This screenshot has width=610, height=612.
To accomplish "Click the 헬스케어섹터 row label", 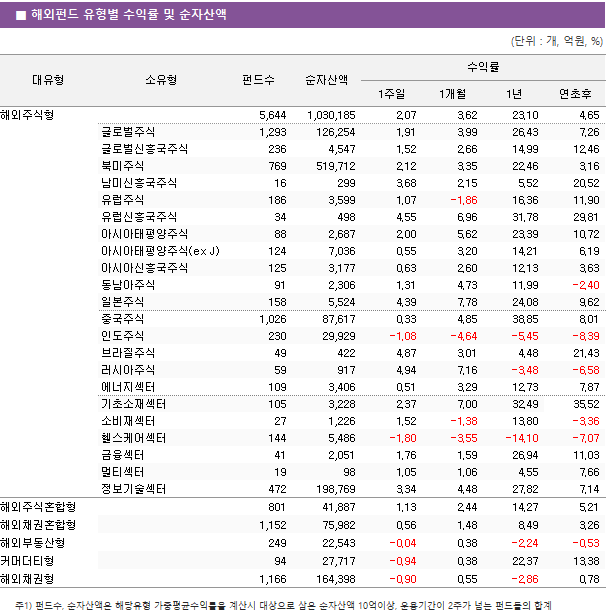I will [133, 438].
